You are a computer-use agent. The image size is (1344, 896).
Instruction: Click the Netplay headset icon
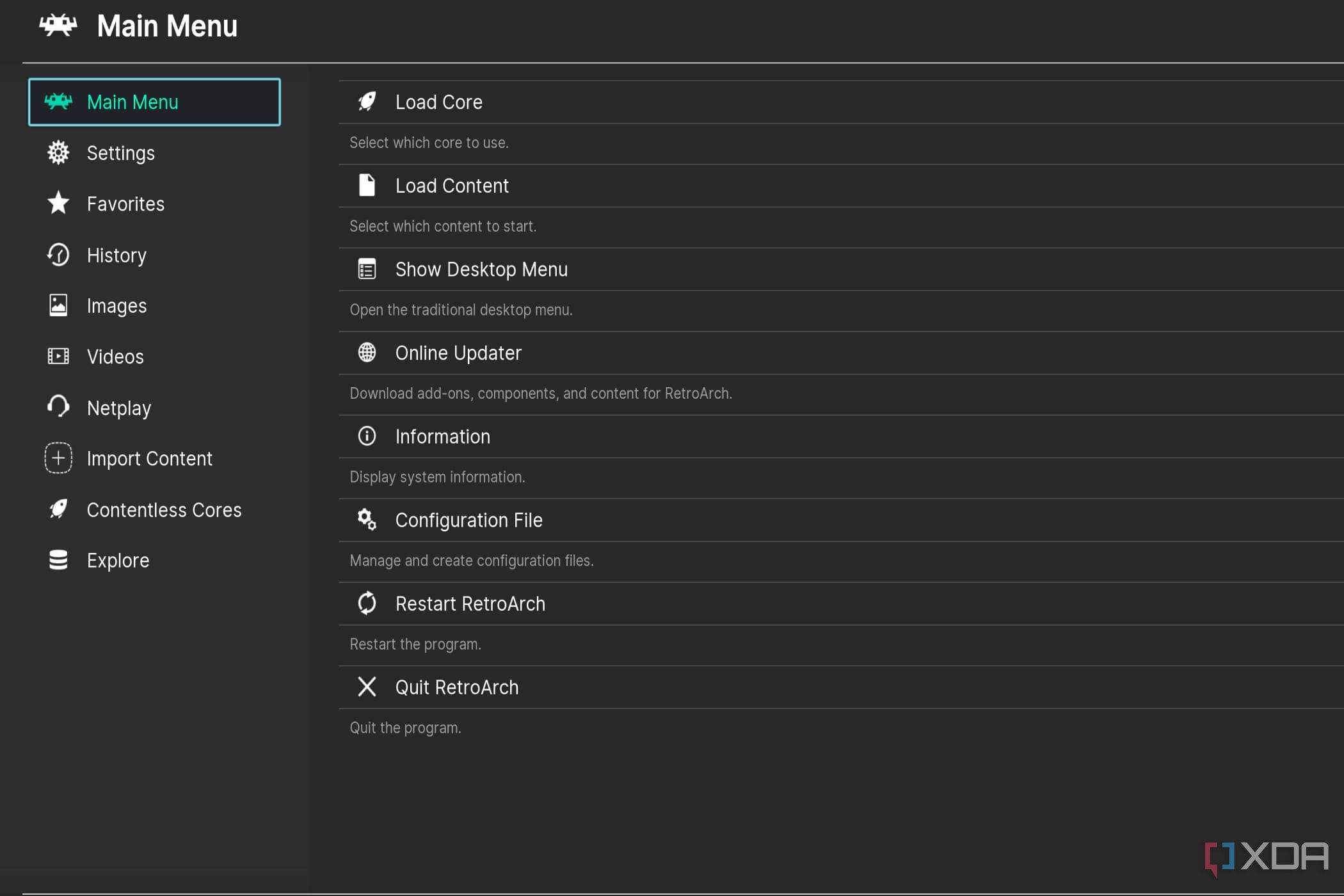58,407
